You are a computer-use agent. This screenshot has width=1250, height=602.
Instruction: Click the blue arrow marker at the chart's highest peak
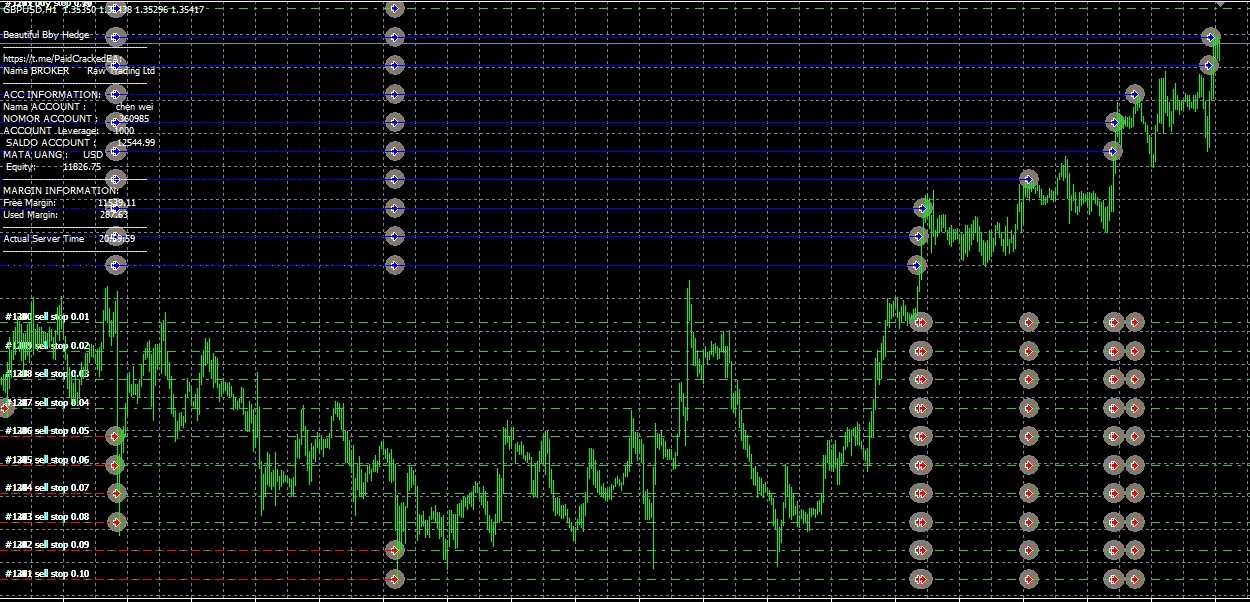pyautogui.click(x=1212, y=37)
